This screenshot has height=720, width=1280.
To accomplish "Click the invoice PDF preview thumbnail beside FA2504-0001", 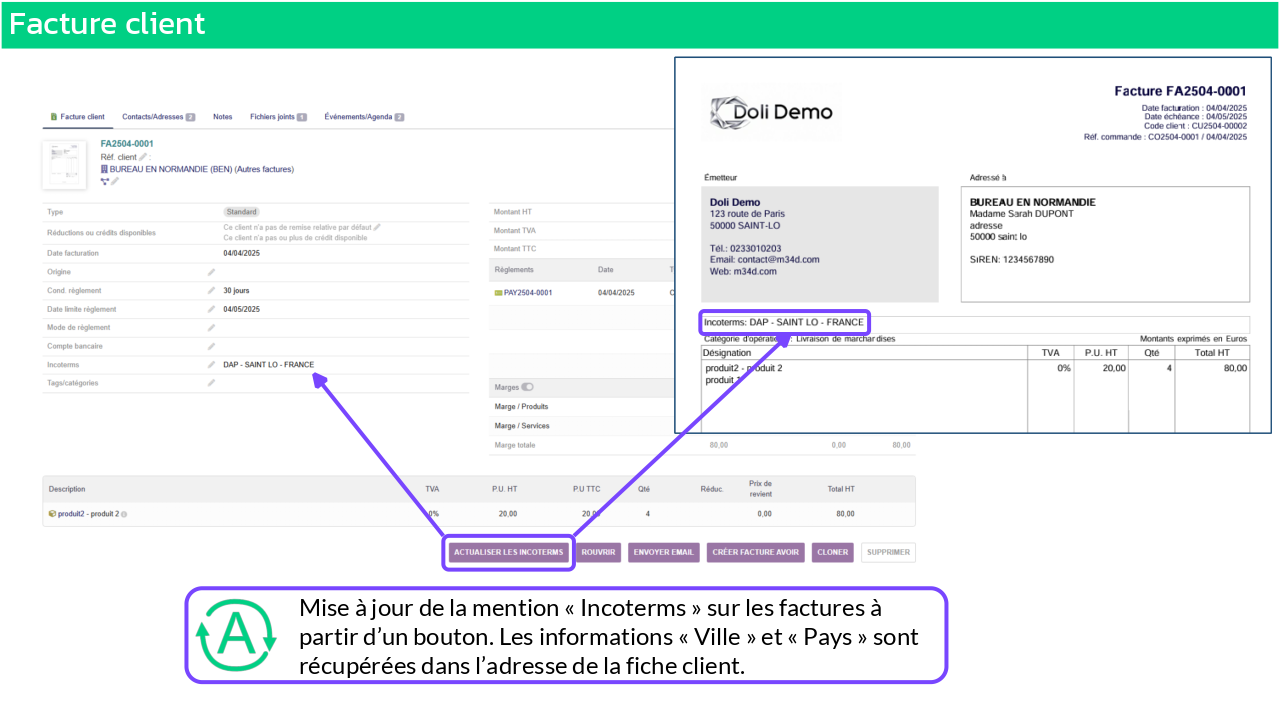I will (64, 164).
